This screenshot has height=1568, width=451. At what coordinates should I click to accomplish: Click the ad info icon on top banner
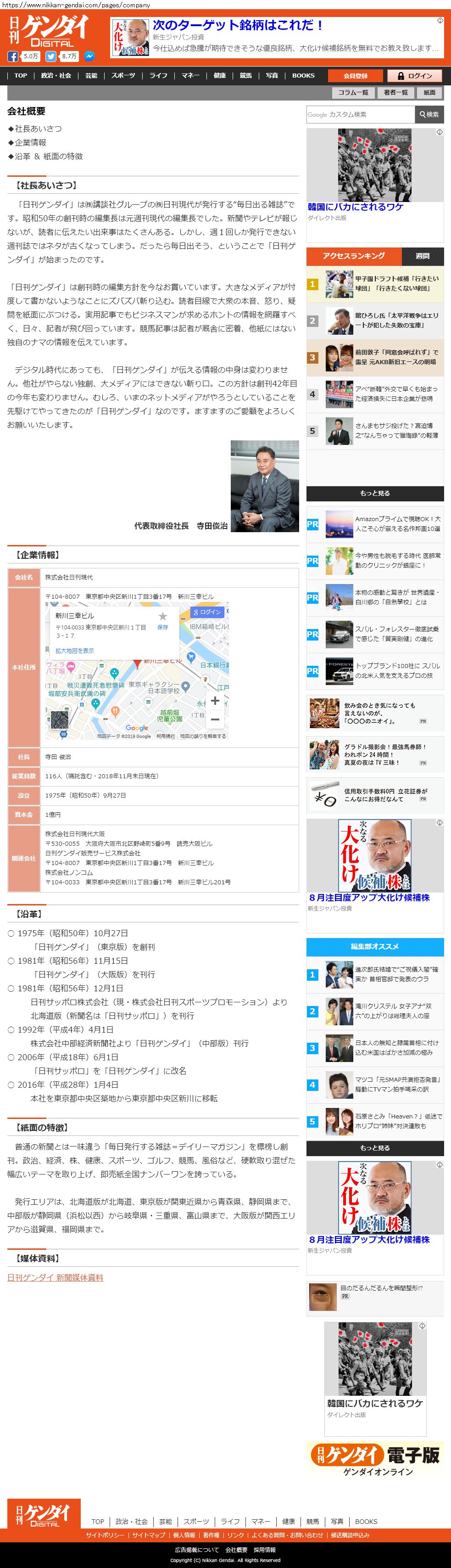440,21
